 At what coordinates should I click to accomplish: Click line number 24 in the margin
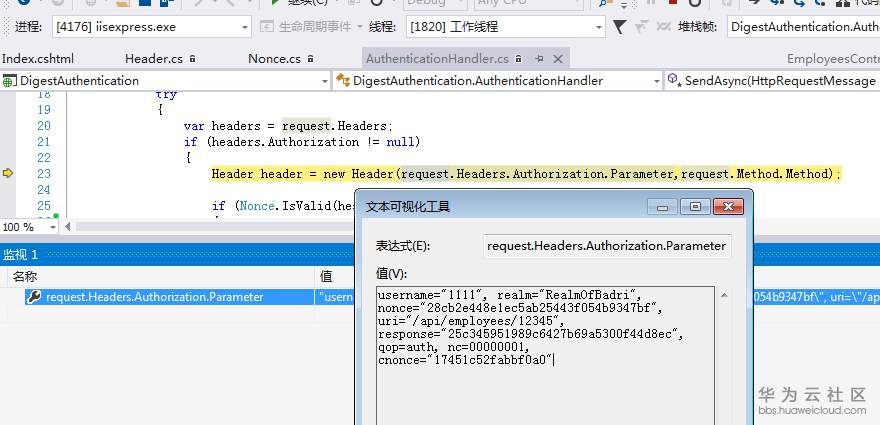44,190
